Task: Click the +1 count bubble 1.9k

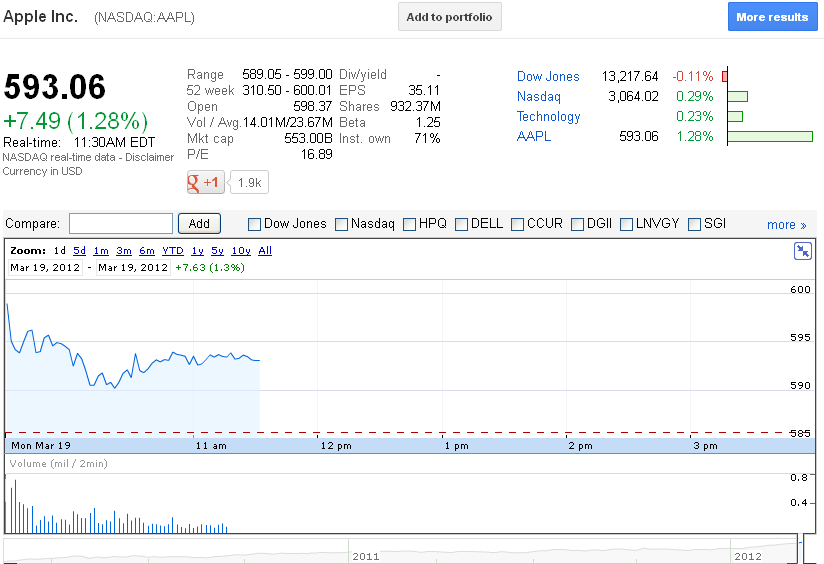Action: [x=250, y=182]
